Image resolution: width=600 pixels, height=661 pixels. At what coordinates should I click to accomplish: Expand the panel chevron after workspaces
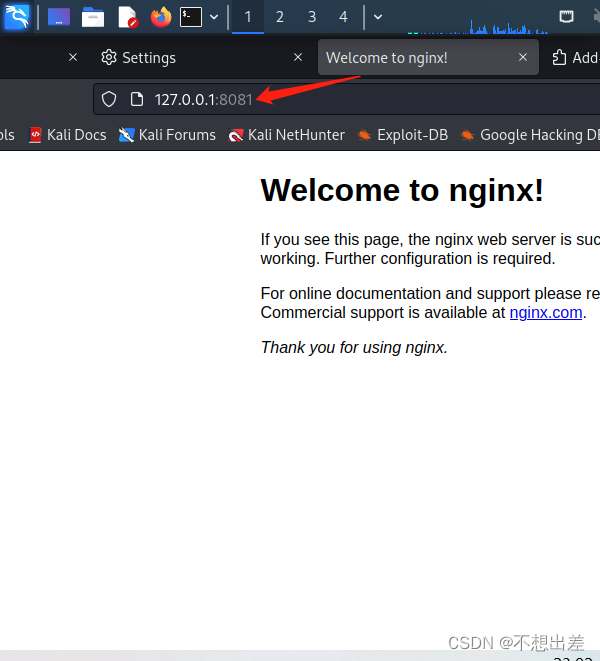pos(378,17)
